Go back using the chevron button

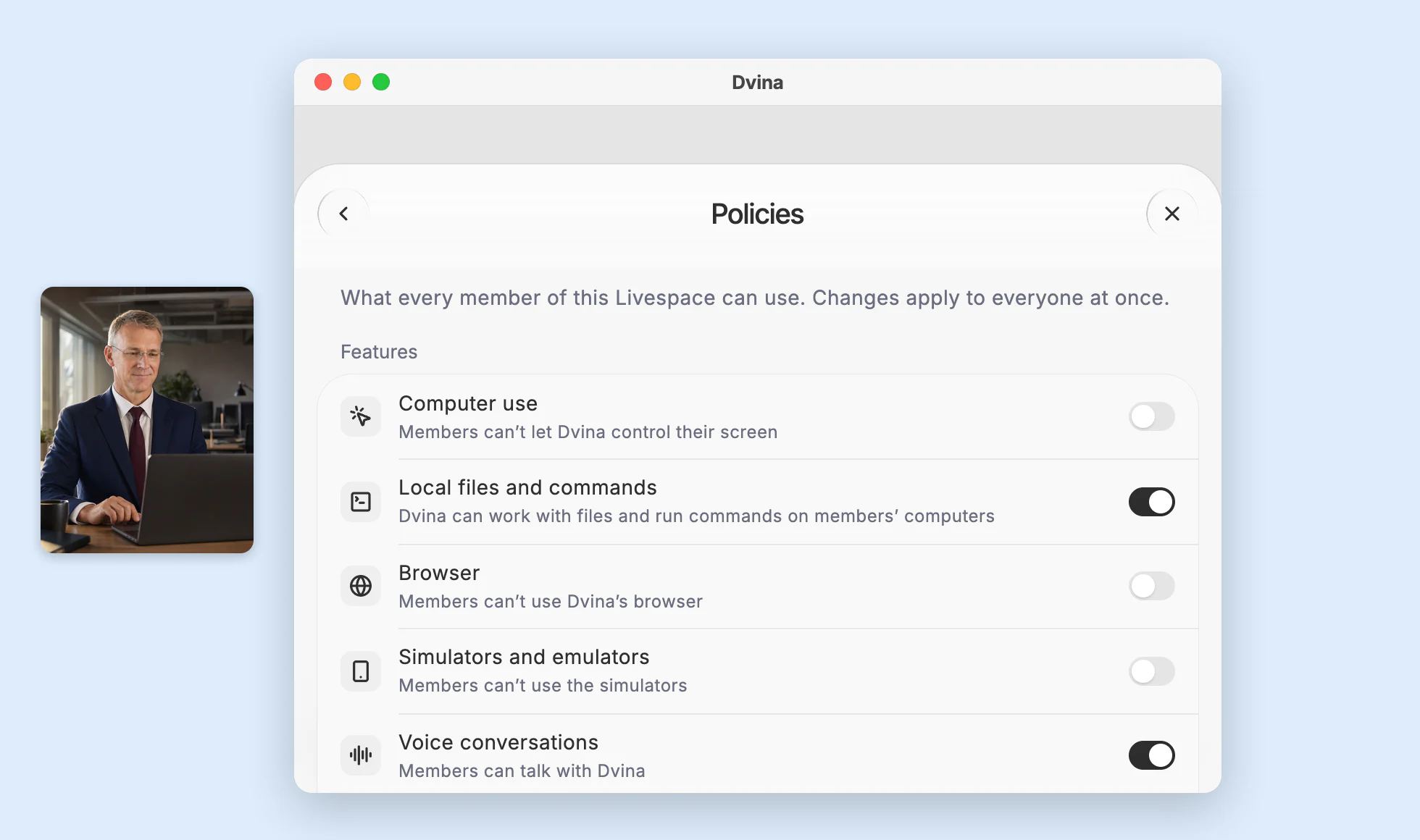tap(343, 214)
